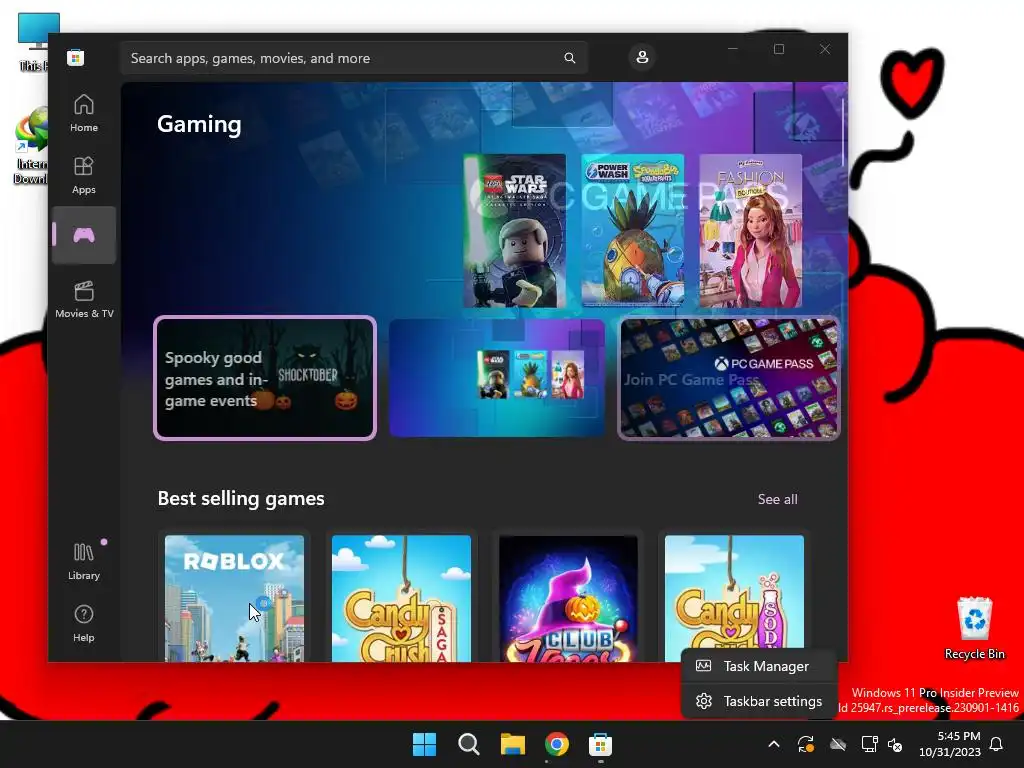Select the middle featured games banner card
The height and width of the screenshot is (768, 1024).
tap(497, 378)
